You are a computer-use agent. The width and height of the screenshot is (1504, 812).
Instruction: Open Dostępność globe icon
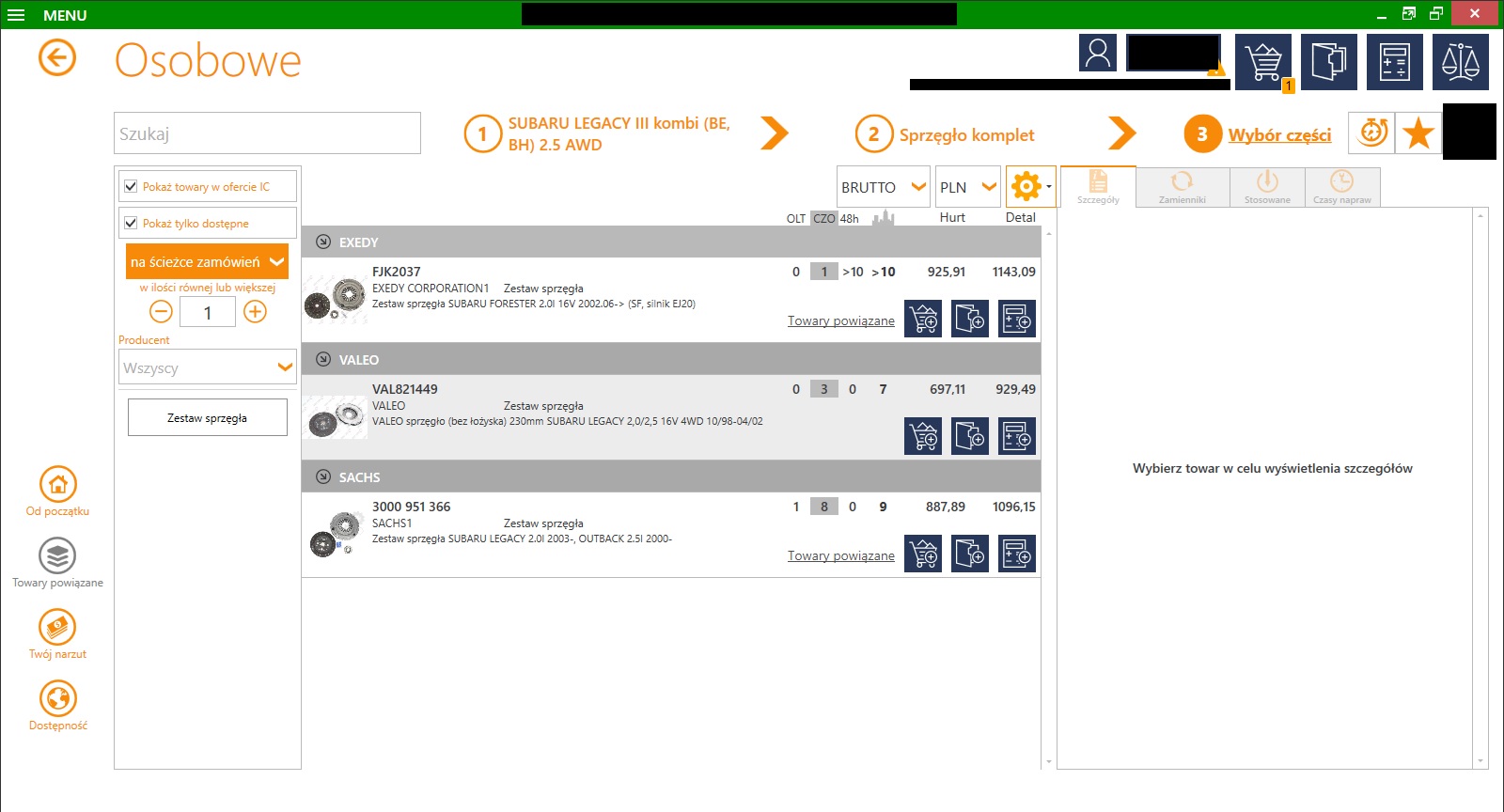click(58, 699)
